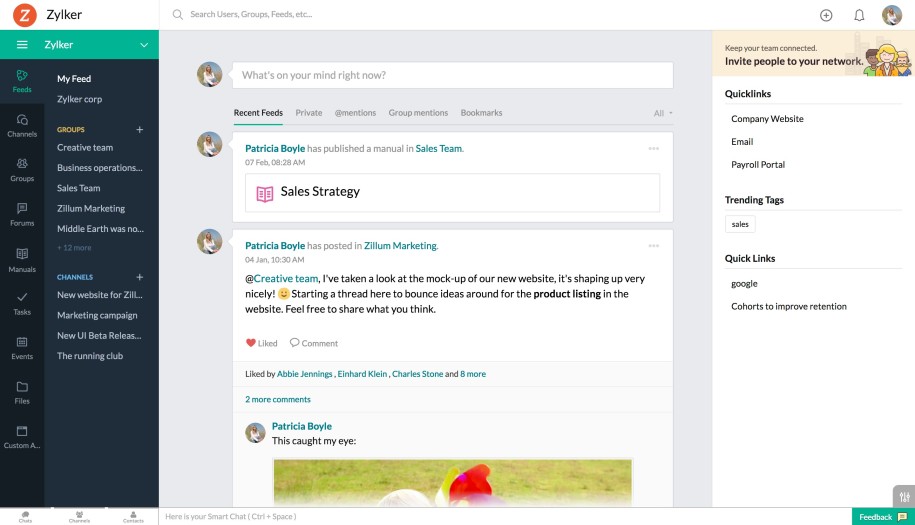Screen dimensions: 915x525
Task: Open the All feeds filter dropdown
Action: click(663, 113)
